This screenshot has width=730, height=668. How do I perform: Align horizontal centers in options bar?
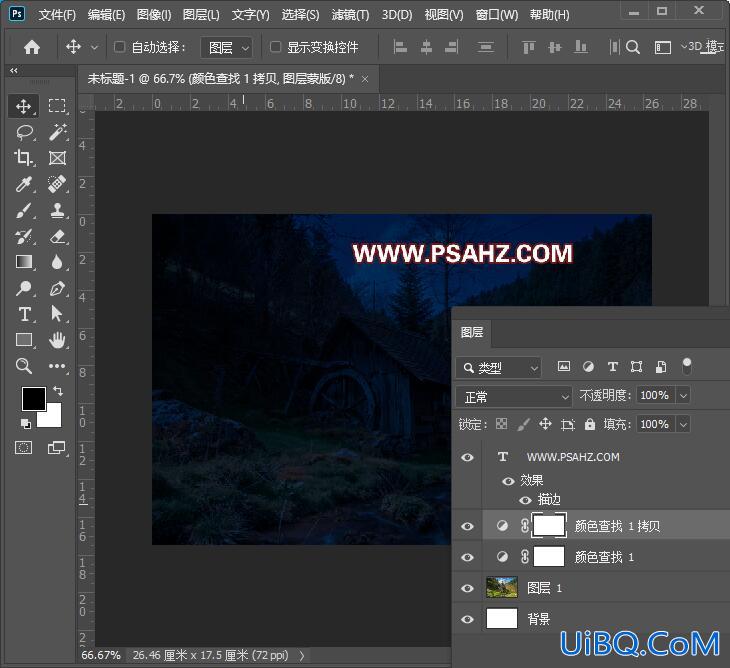(426, 47)
